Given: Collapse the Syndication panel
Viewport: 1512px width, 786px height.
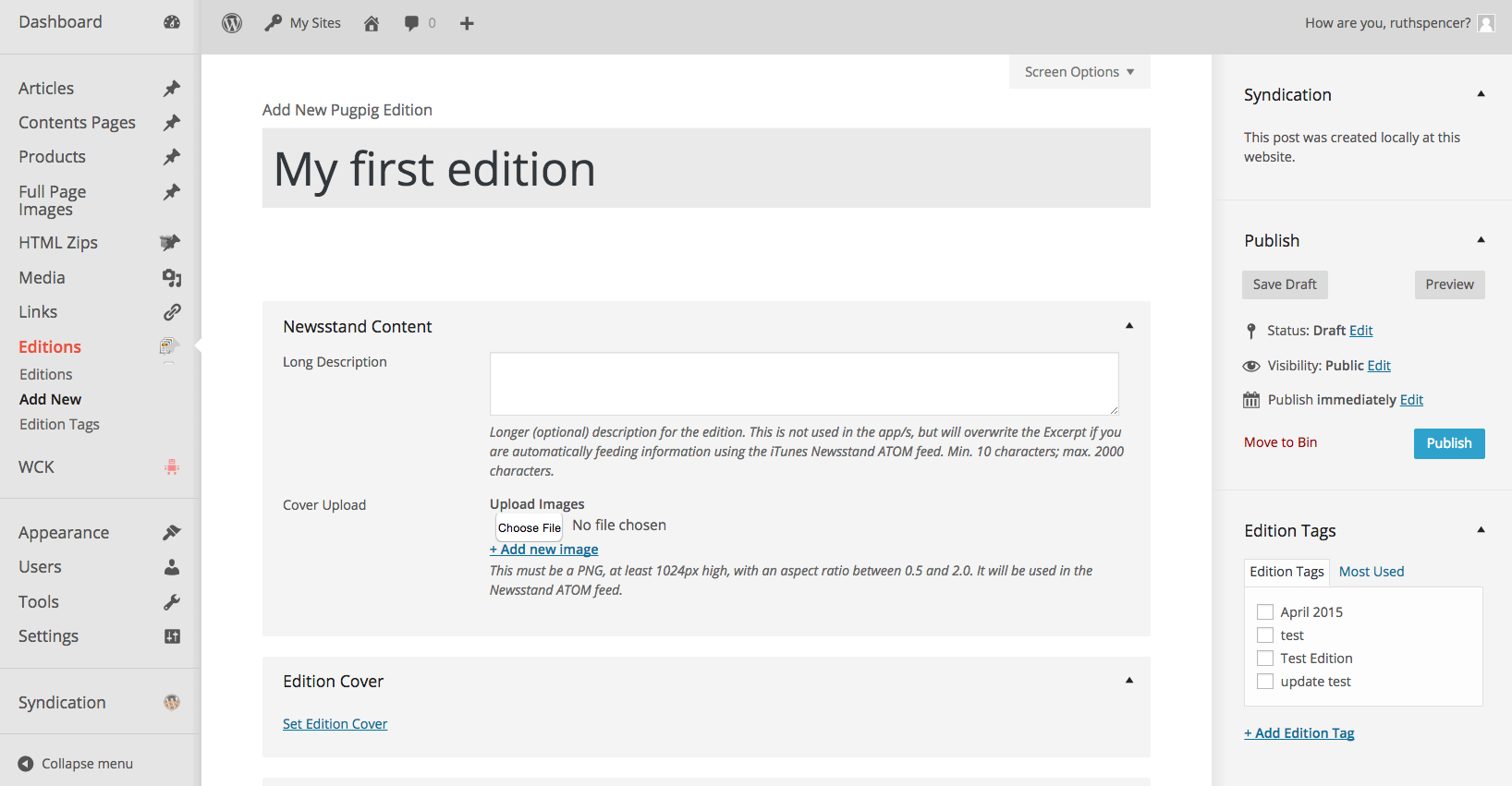Looking at the screenshot, I should pos(1481,94).
